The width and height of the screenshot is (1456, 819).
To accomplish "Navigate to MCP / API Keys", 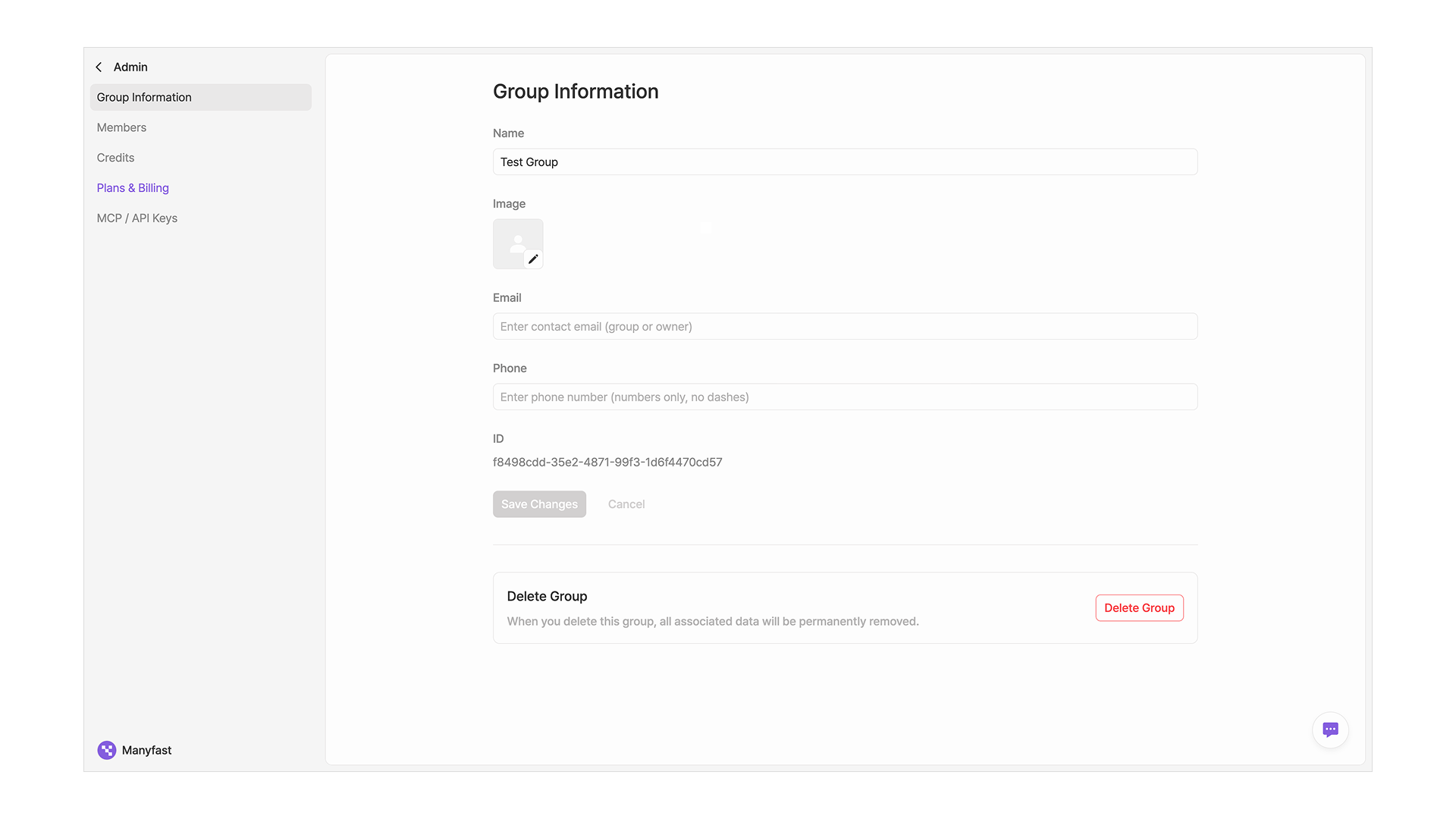I will click(136, 218).
